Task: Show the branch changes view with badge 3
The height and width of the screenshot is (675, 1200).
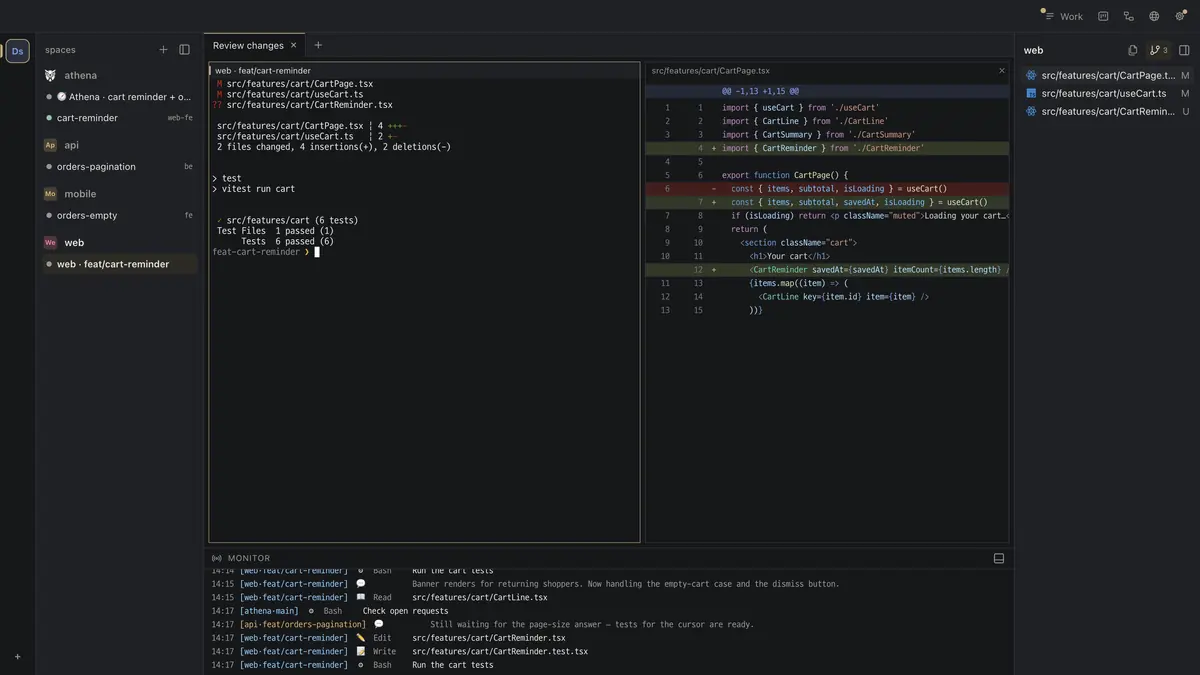Action: [x=1158, y=50]
